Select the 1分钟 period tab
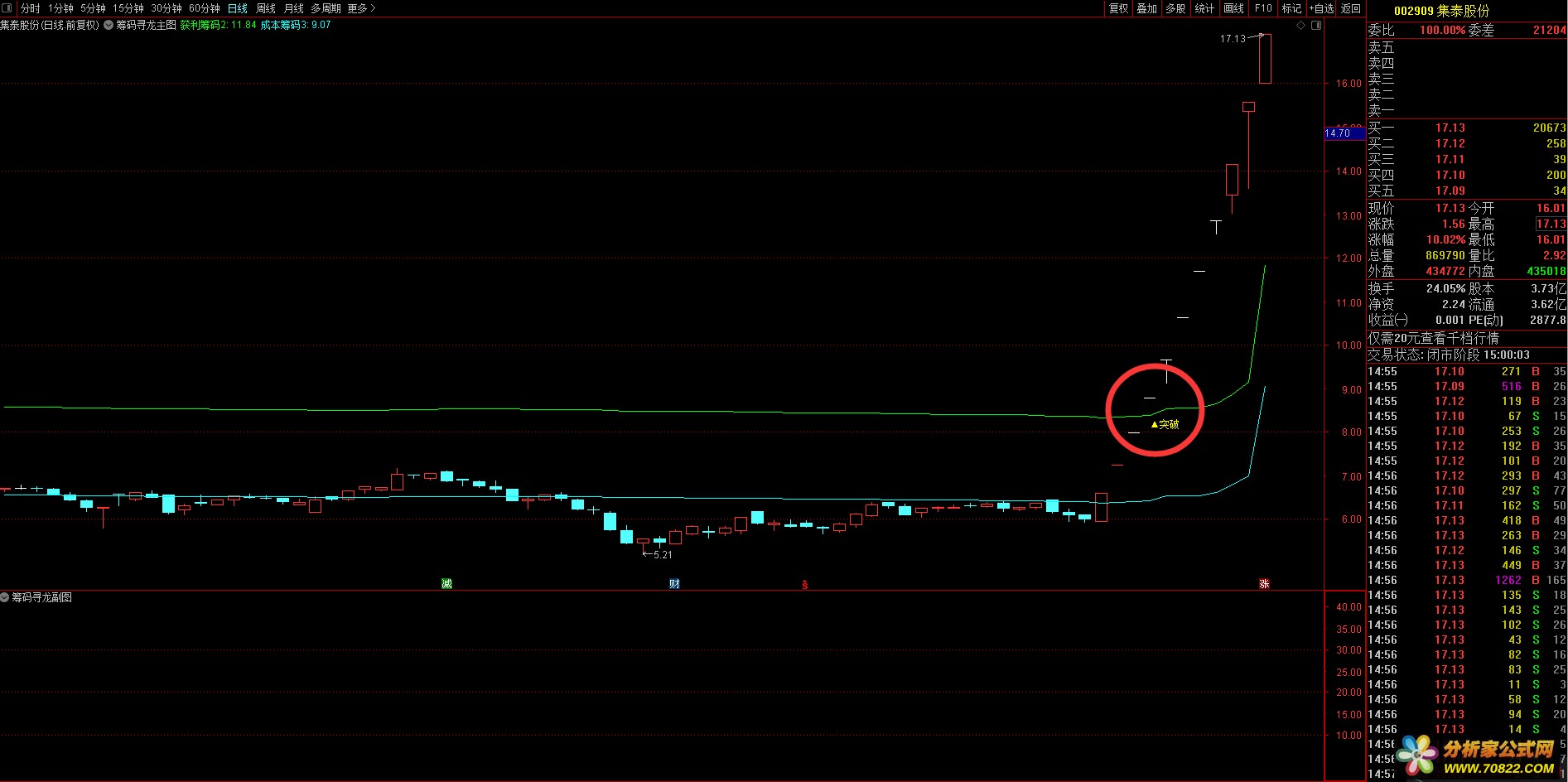The image size is (1568, 782). 60,8
